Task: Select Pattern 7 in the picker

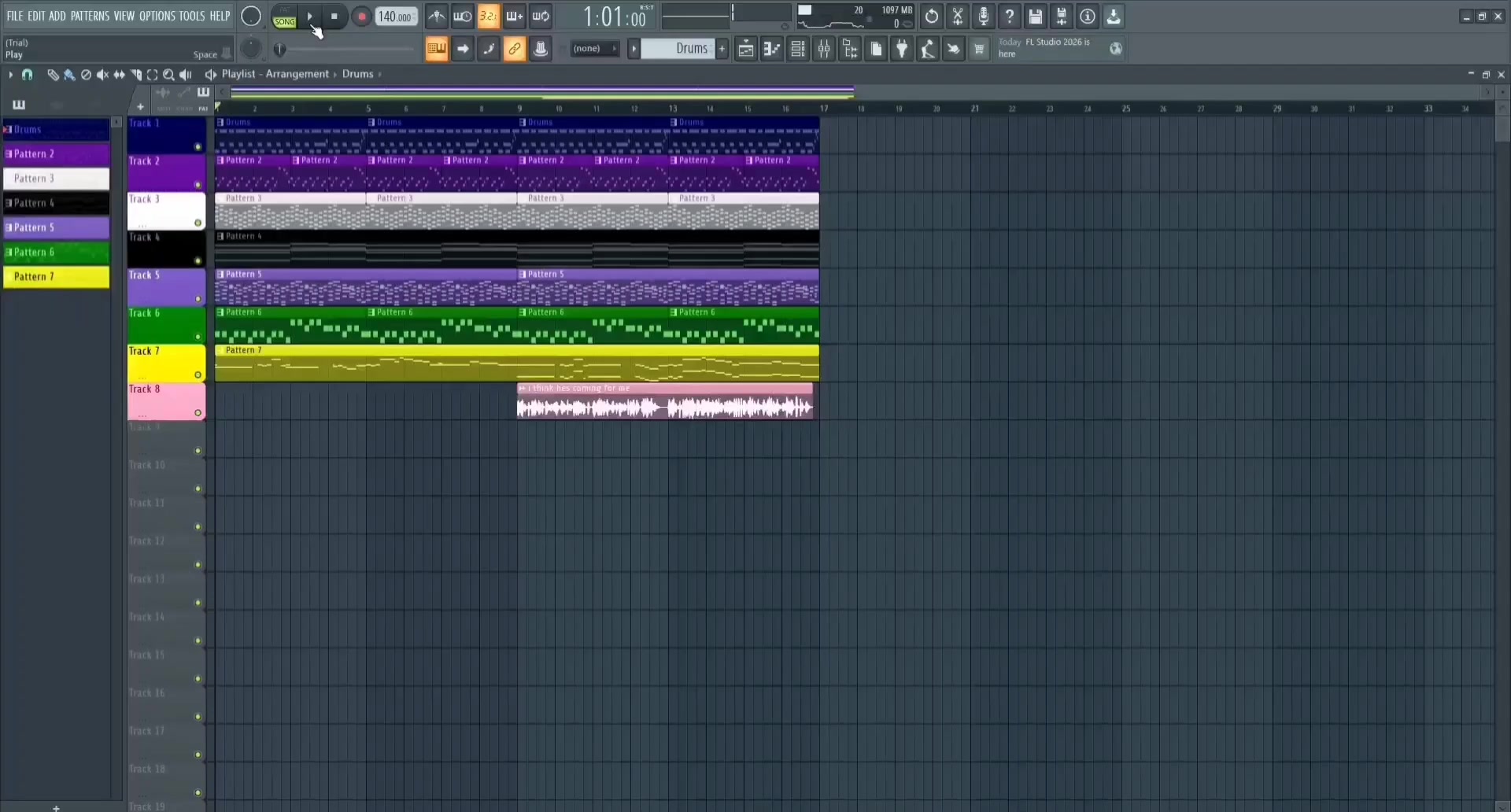Action: tap(57, 277)
